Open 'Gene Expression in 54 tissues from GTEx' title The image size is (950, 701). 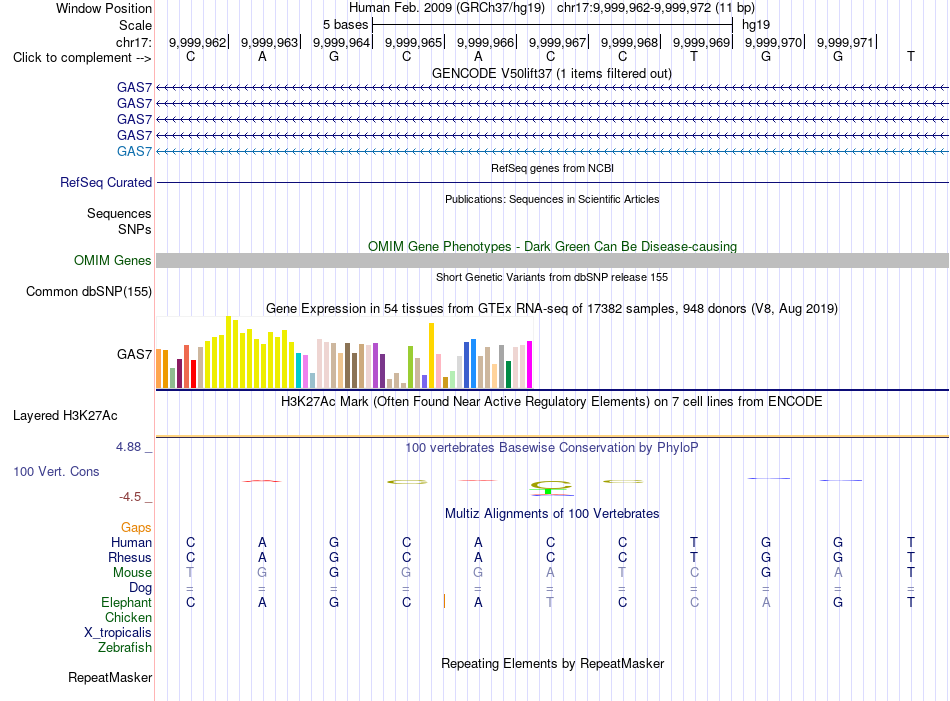tap(552, 308)
